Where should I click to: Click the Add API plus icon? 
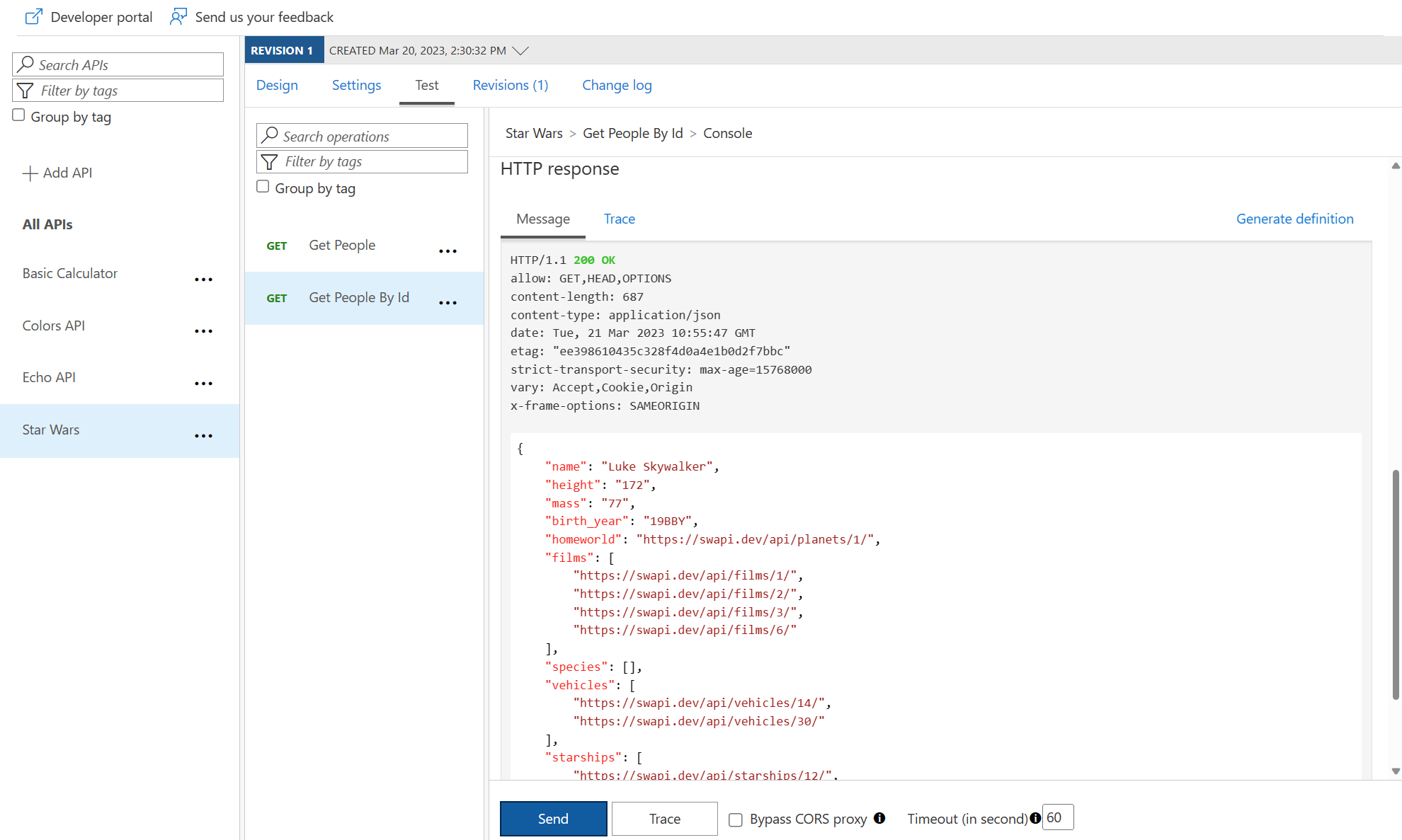click(30, 173)
